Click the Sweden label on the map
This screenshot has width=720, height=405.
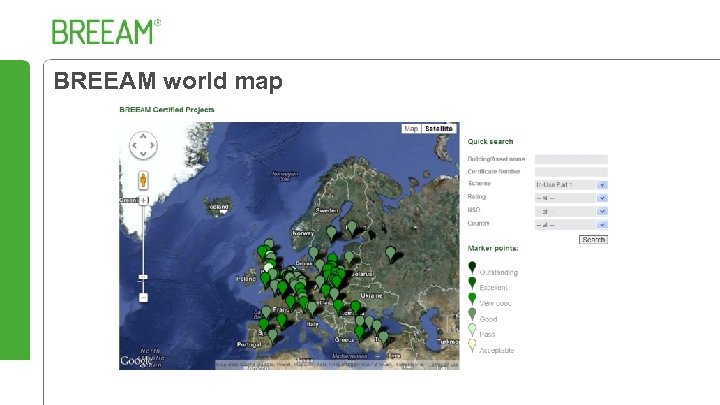coord(327,210)
